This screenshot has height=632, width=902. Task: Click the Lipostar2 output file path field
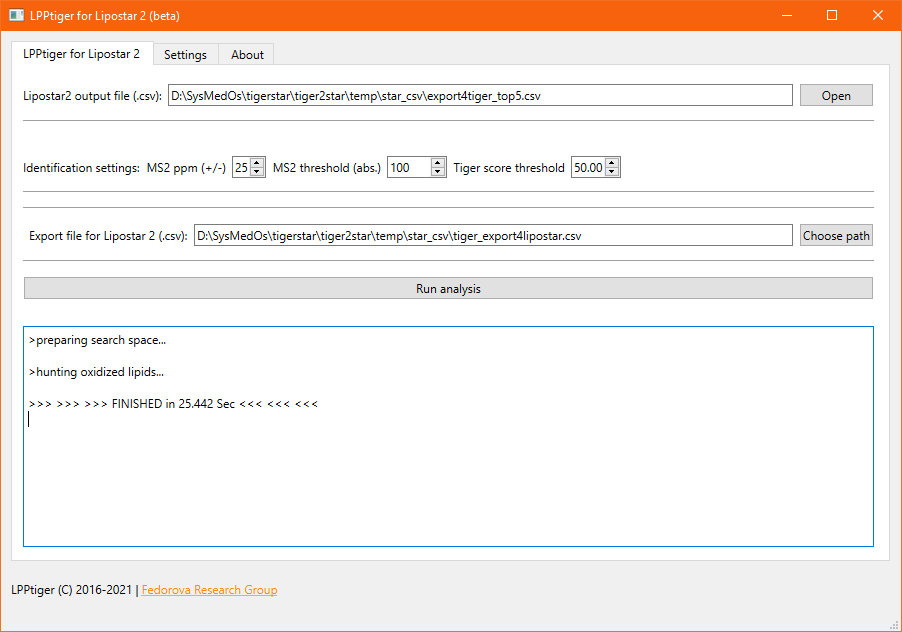point(480,95)
